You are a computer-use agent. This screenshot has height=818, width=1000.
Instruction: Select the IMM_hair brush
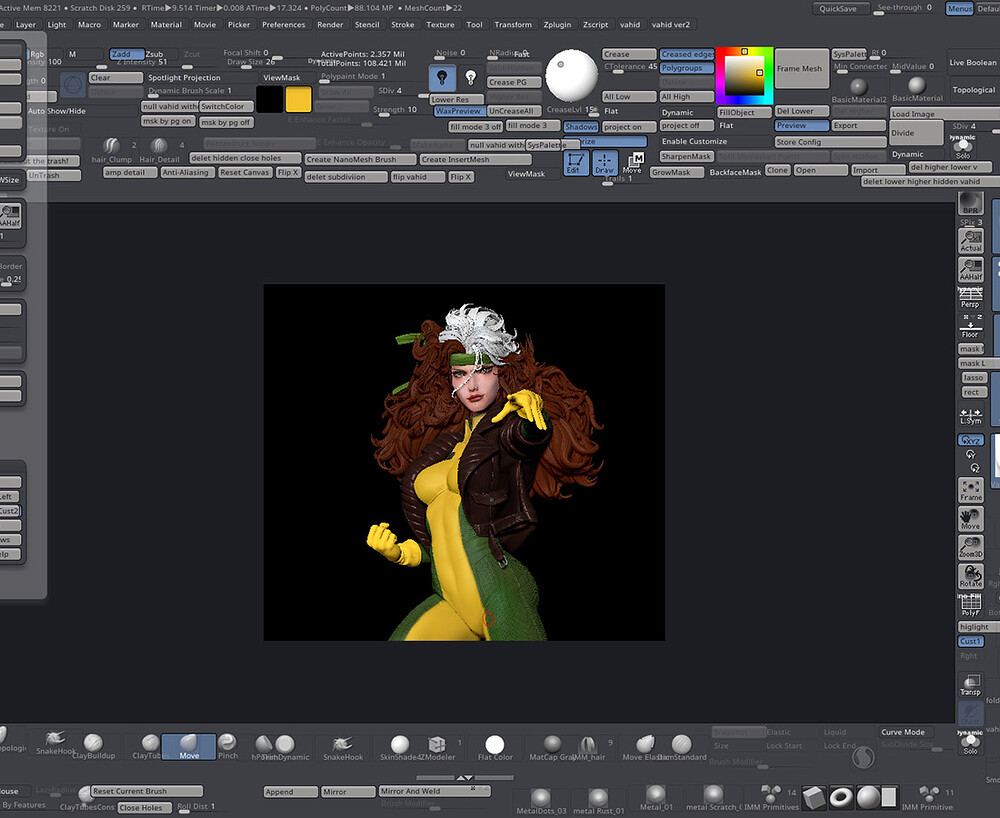pyautogui.click(x=587, y=747)
